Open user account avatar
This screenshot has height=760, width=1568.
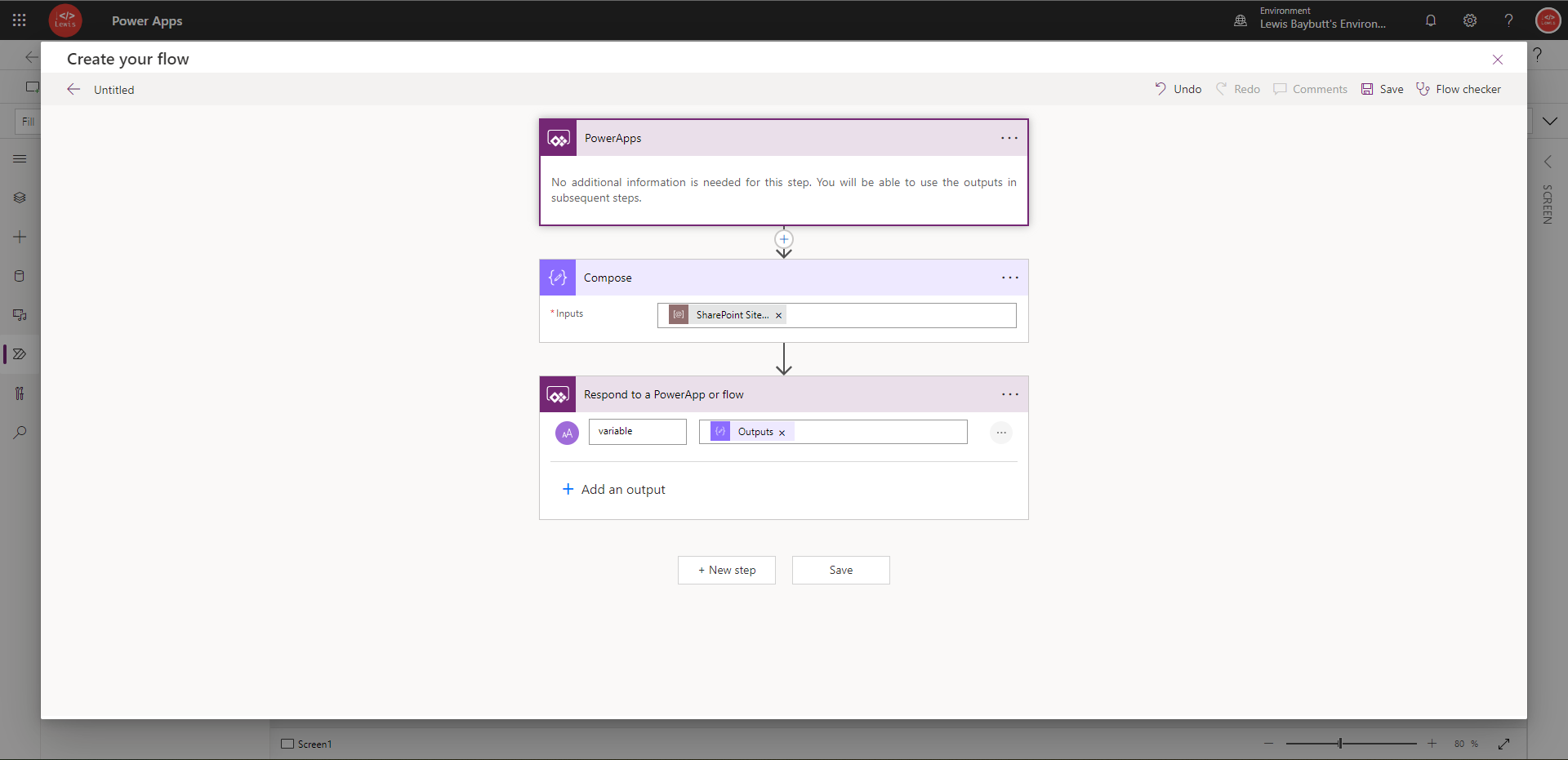tap(1548, 20)
